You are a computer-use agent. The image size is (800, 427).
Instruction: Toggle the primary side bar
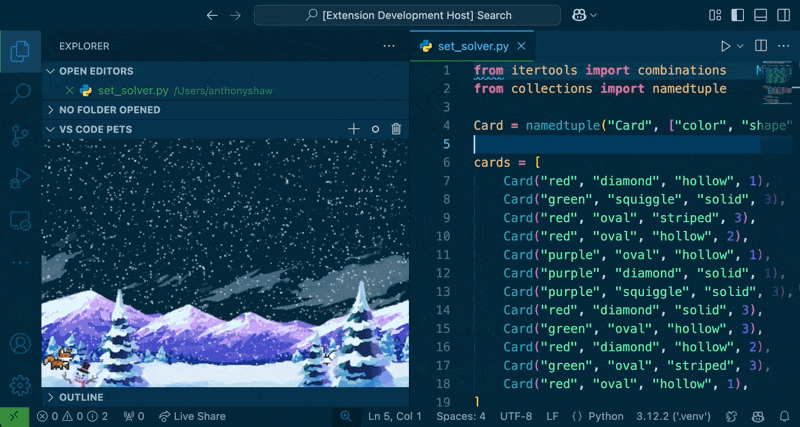[738, 15]
